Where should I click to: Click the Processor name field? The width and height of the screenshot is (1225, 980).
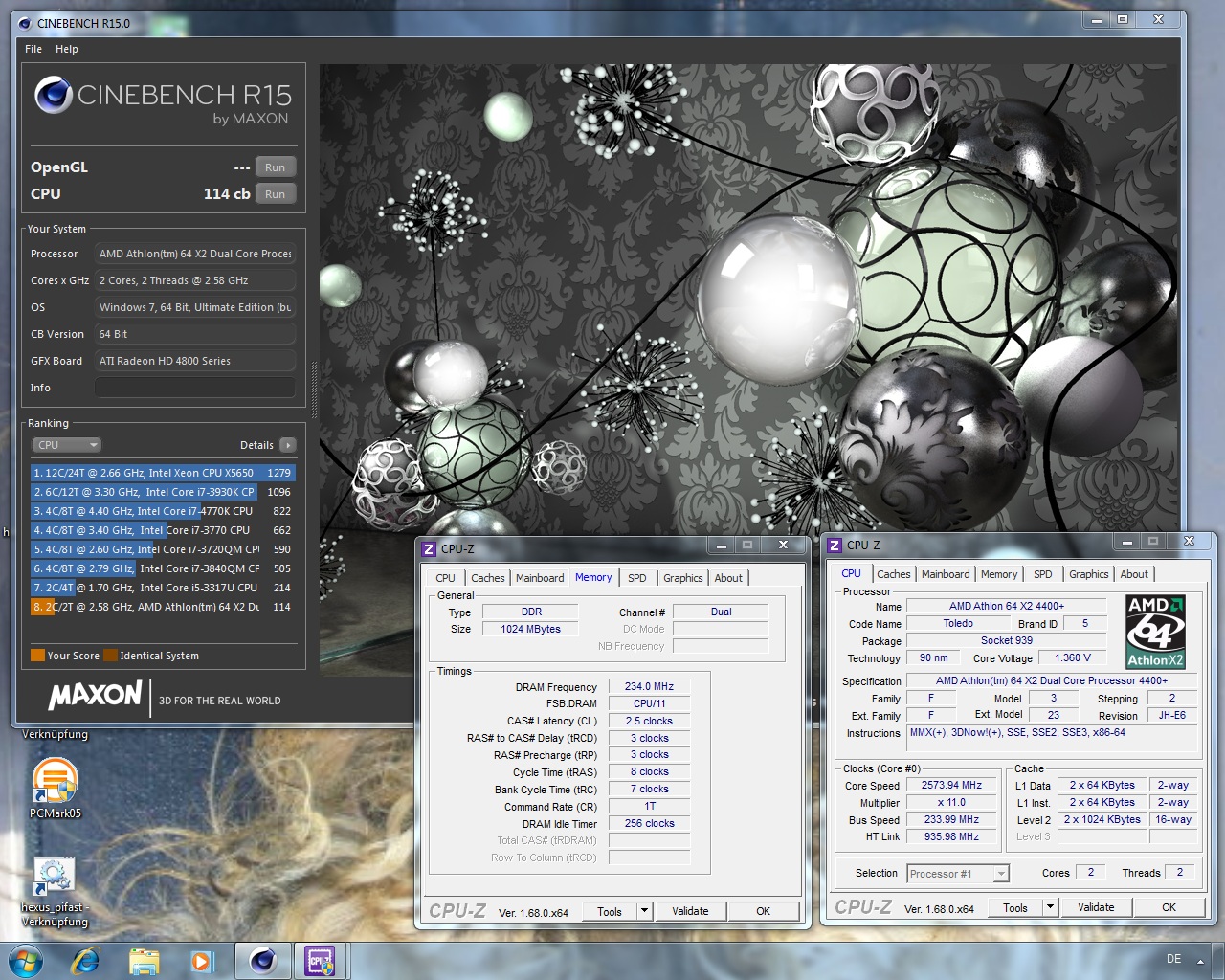click(x=195, y=254)
